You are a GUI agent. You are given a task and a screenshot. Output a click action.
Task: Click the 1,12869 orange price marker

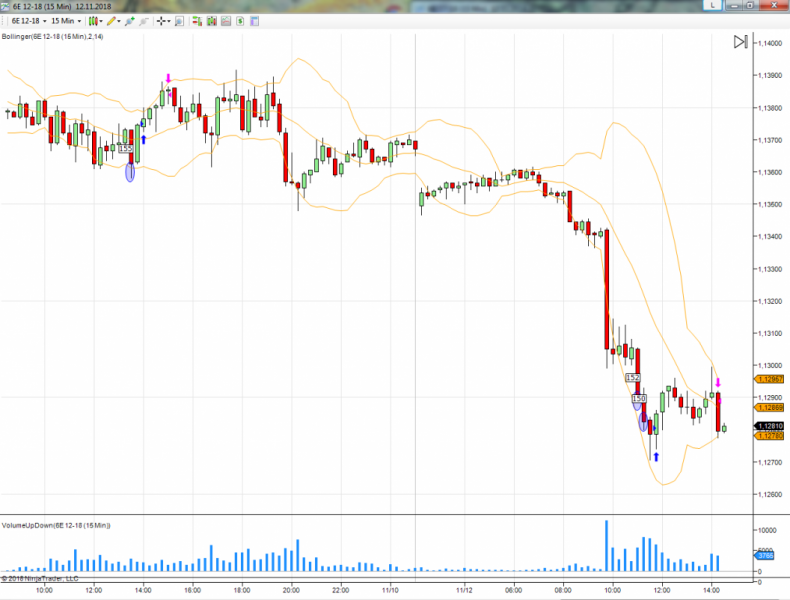click(x=769, y=408)
